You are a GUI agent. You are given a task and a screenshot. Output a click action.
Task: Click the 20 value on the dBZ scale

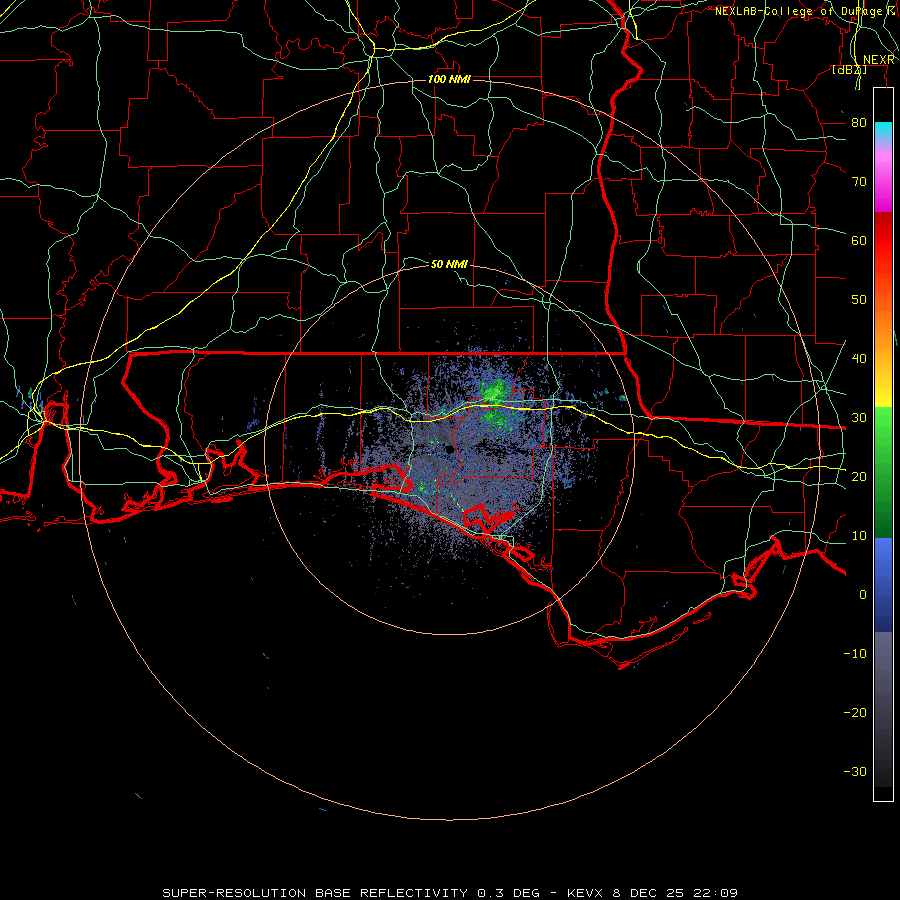(859, 476)
